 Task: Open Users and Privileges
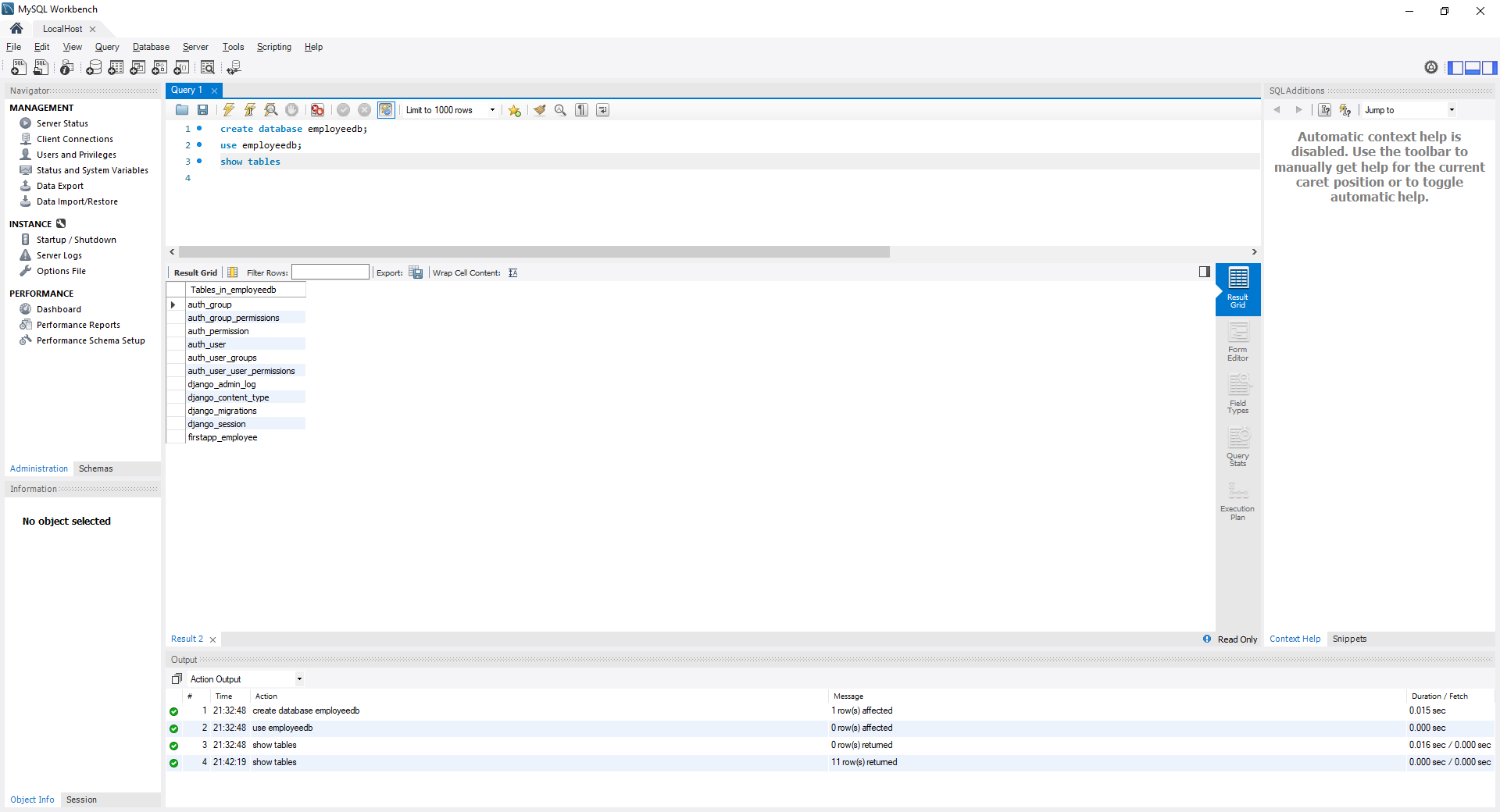pyautogui.click(x=77, y=155)
